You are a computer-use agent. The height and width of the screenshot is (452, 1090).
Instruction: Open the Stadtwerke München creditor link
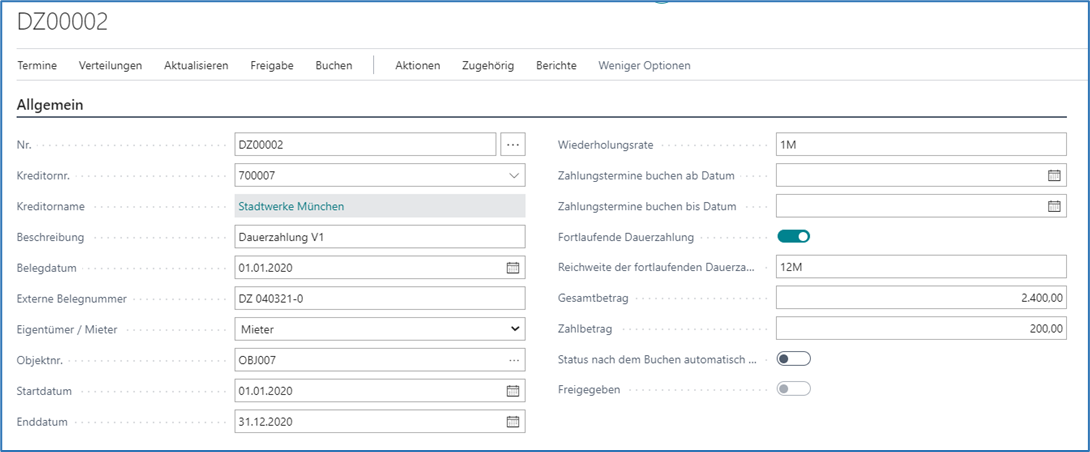[x=290, y=207]
